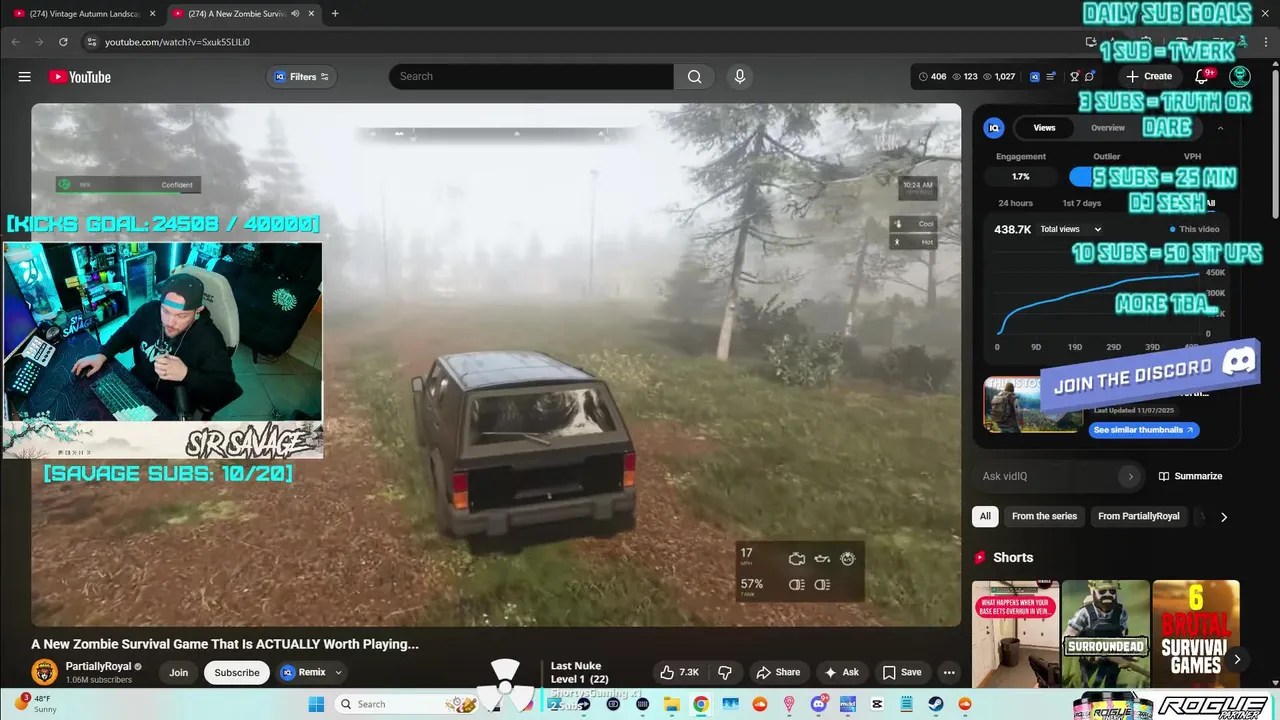Viewport: 1280px width, 720px height.
Task: Submit Ask vidIQ arrow button
Action: click(1131, 476)
